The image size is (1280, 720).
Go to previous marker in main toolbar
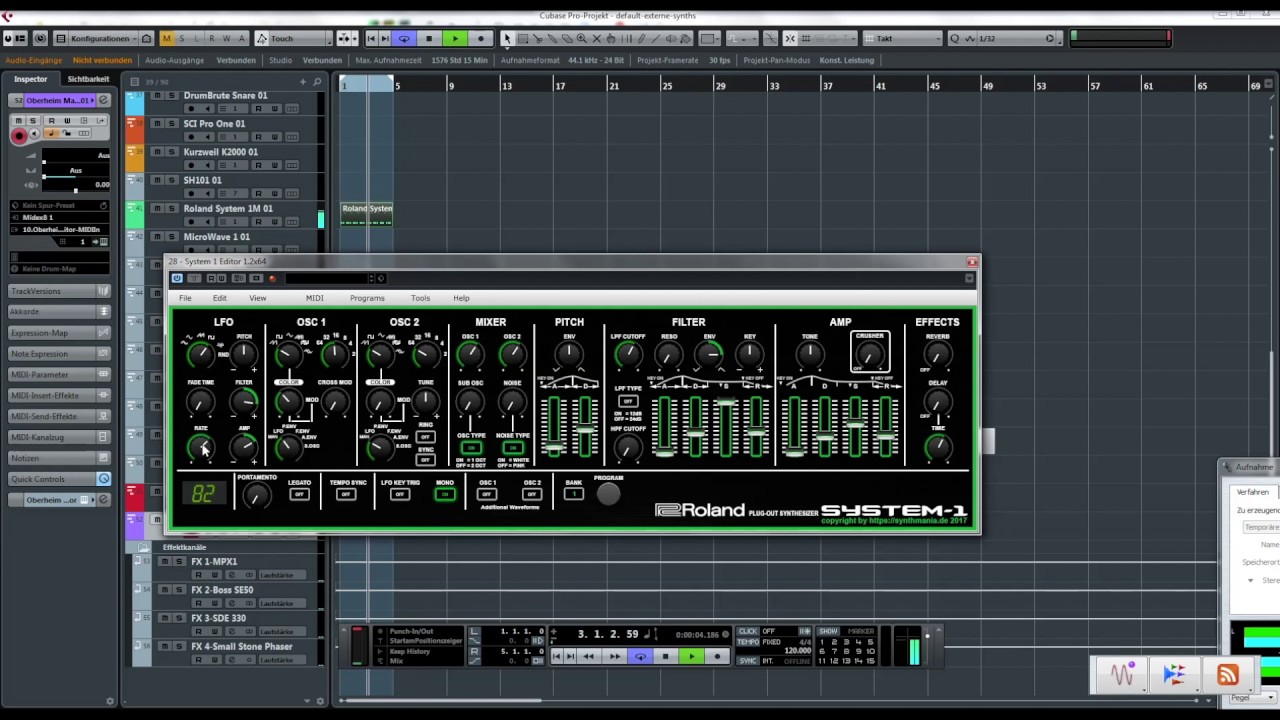click(371, 38)
